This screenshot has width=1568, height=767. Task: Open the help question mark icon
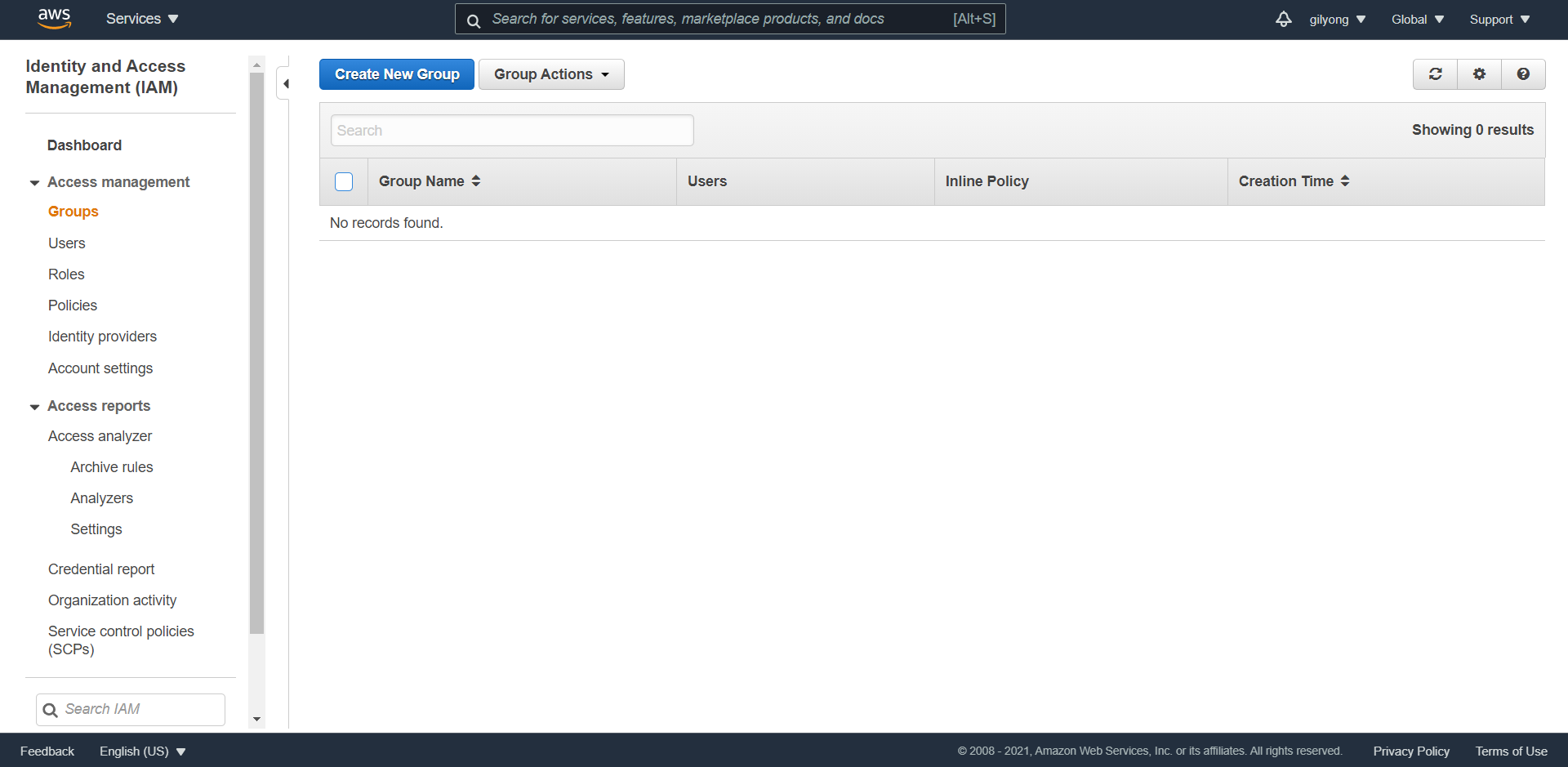point(1523,74)
